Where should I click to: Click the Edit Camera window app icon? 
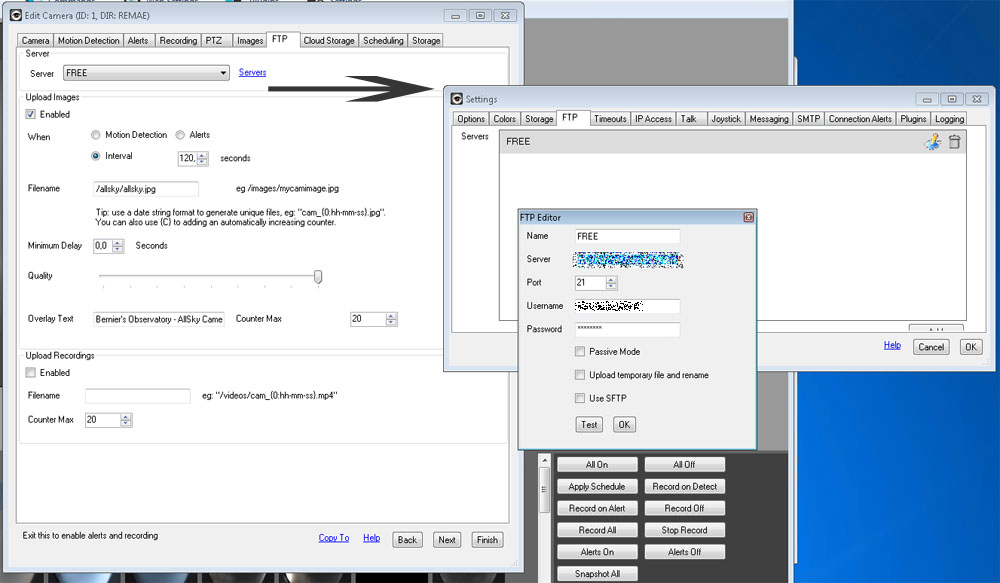pyautogui.click(x=16, y=15)
